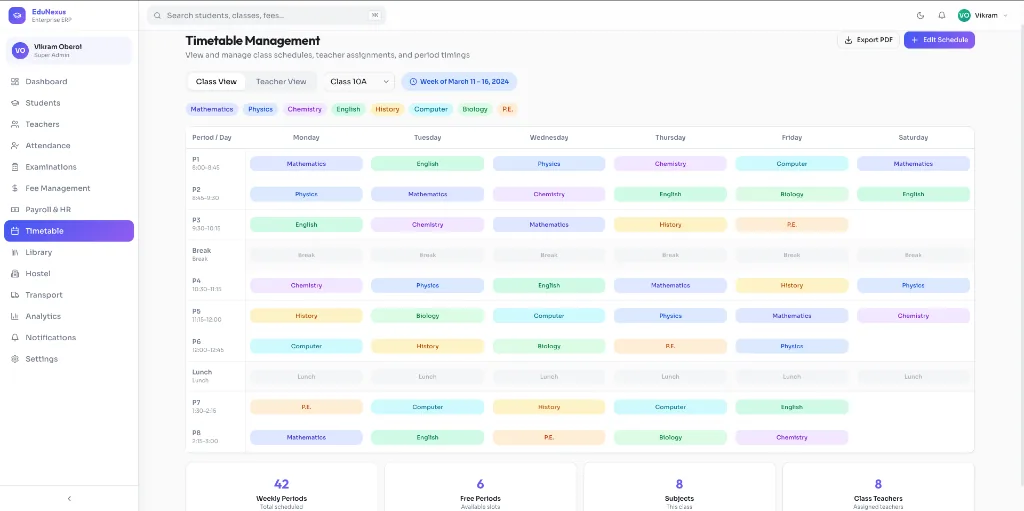
Task: Select Monday P6 Computer slot
Action: [x=306, y=346]
